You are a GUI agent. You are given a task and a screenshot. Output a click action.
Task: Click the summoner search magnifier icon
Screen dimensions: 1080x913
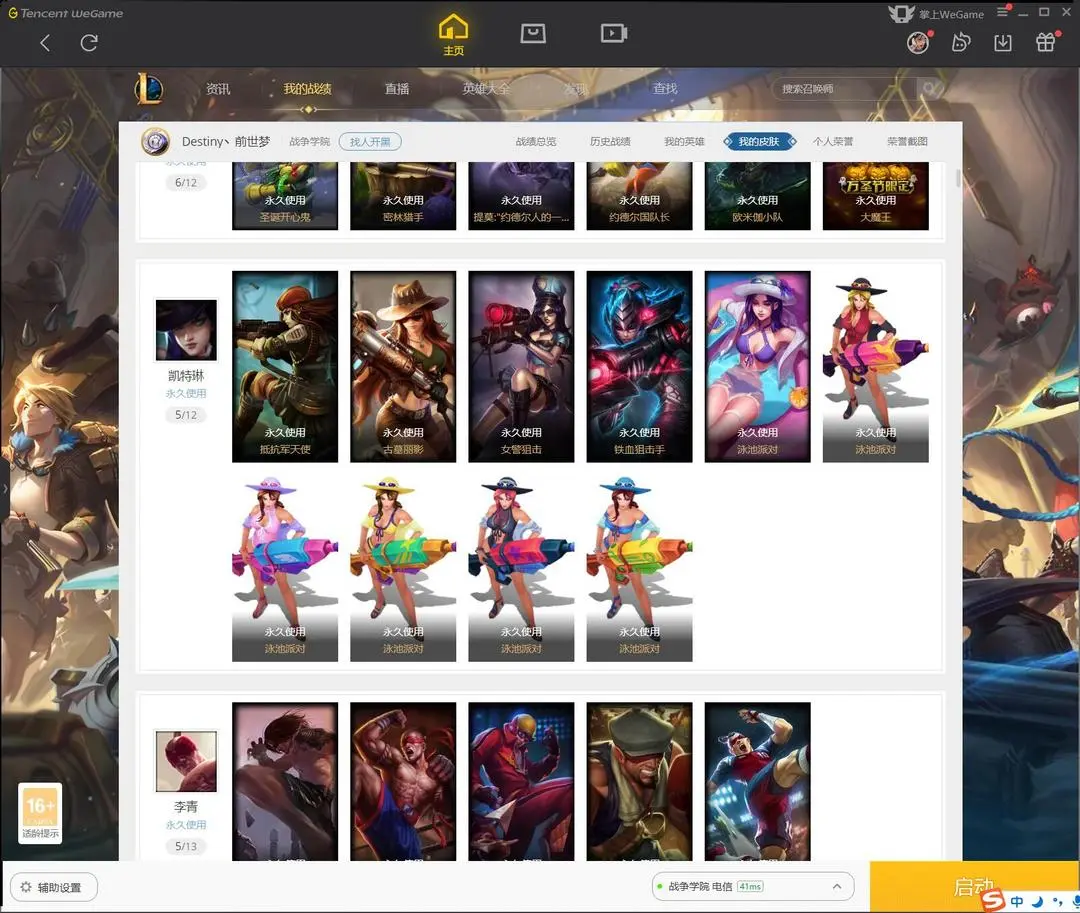pos(928,89)
